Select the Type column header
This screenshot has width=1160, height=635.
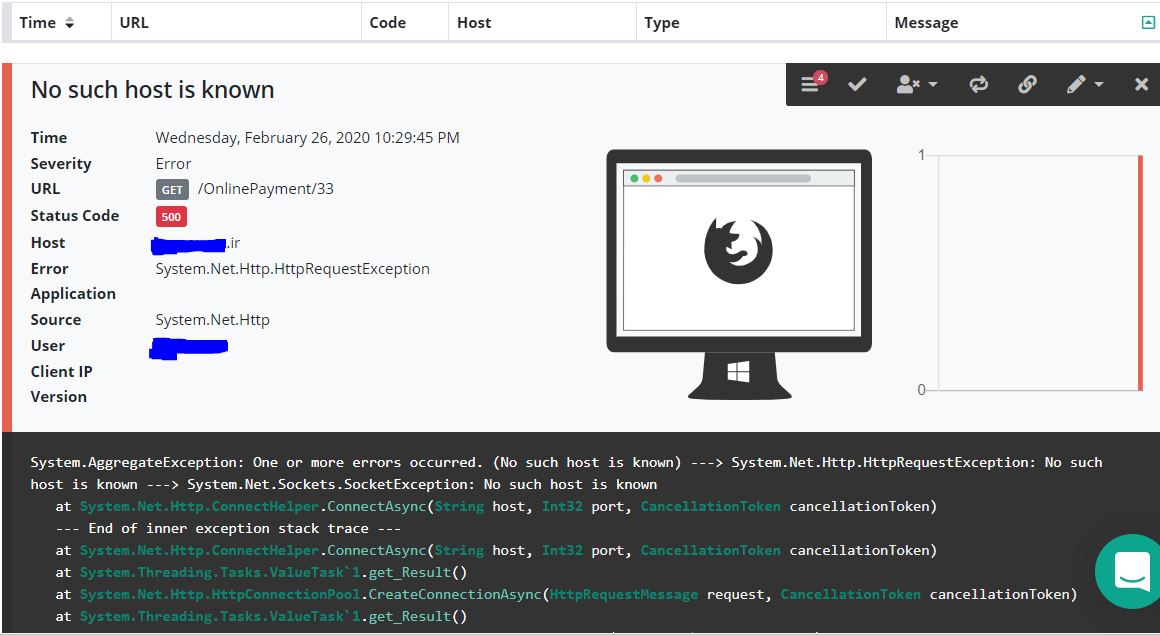[x=662, y=22]
